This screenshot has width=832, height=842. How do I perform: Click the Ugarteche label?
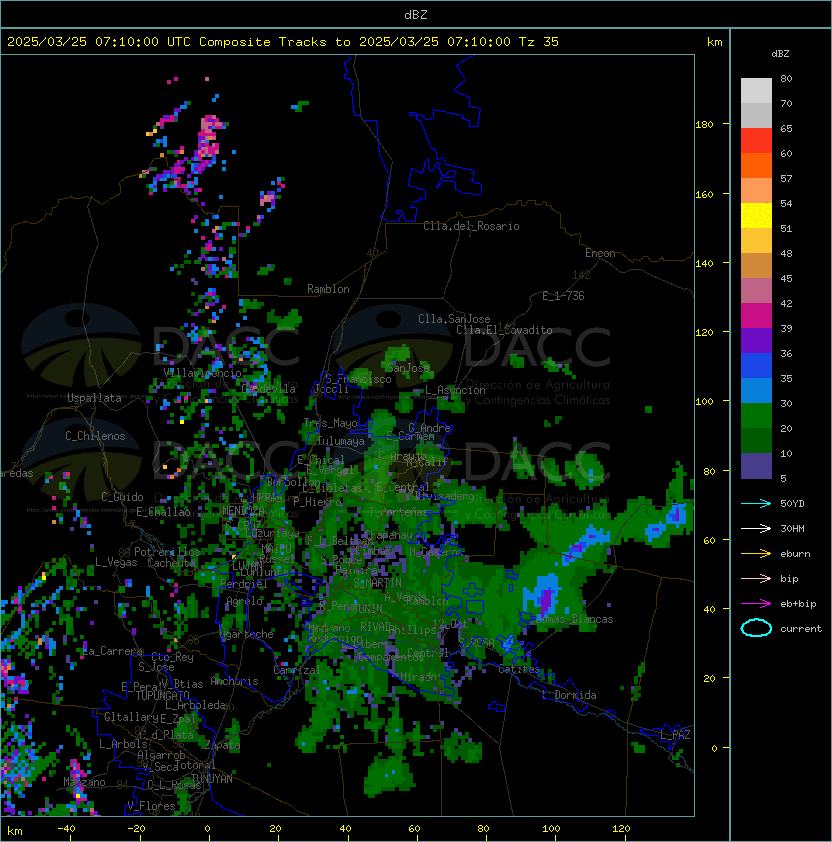point(247,634)
